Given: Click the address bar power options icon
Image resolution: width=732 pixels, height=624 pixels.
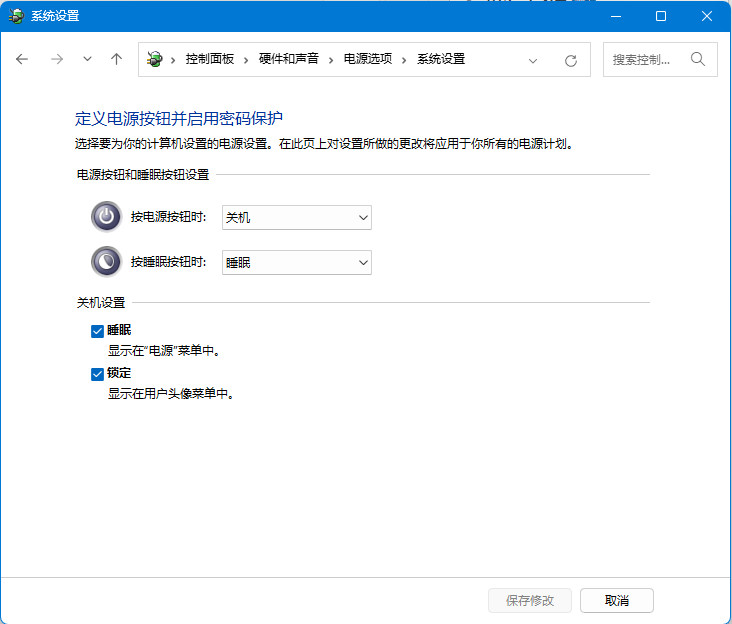Looking at the screenshot, I should (155, 59).
